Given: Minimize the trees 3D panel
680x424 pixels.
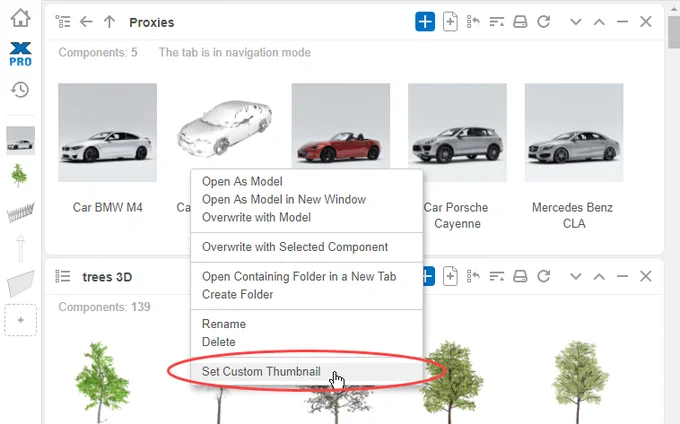Looking at the screenshot, I should click(622, 276).
